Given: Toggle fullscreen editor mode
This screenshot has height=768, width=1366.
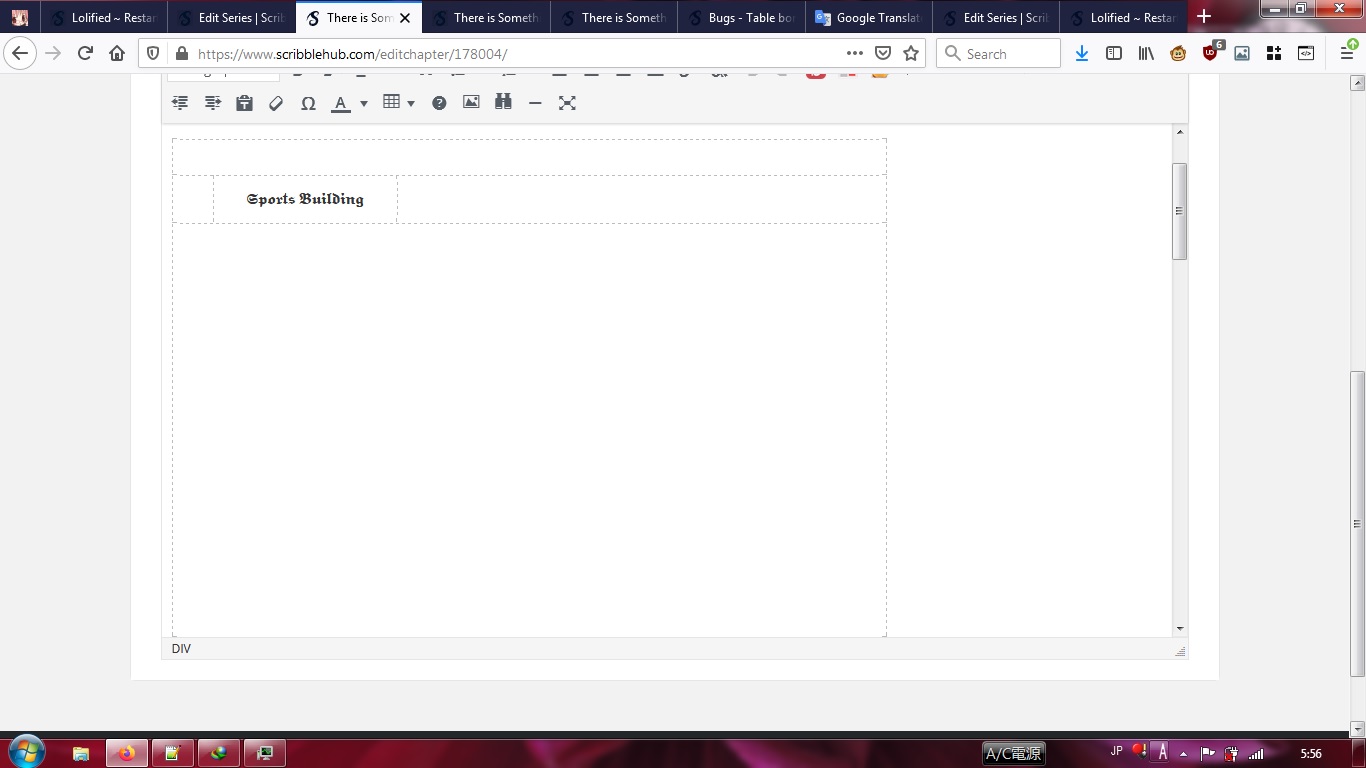Looking at the screenshot, I should [x=567, y=103].
